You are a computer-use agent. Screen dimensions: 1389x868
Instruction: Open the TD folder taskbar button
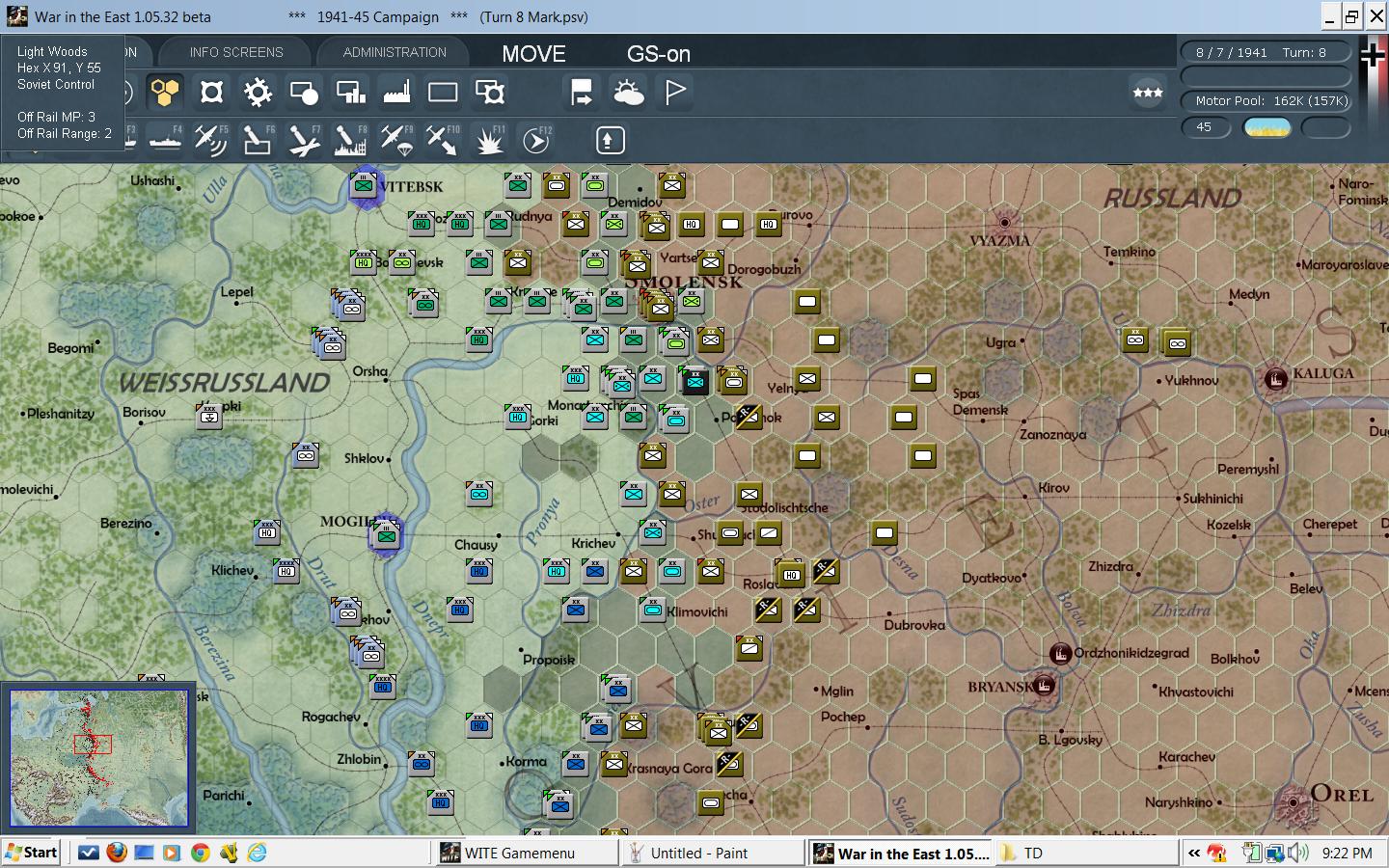click(1085, 853)
